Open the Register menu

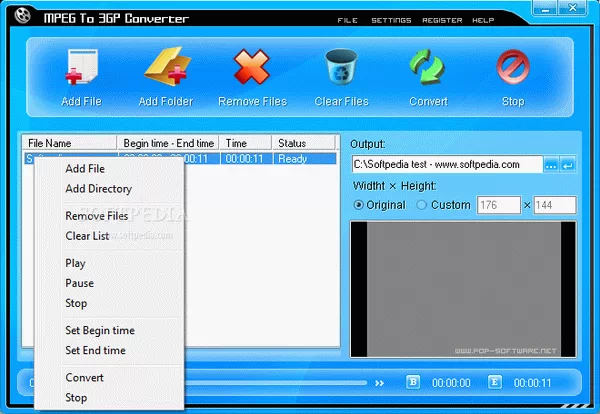[442, 20]
